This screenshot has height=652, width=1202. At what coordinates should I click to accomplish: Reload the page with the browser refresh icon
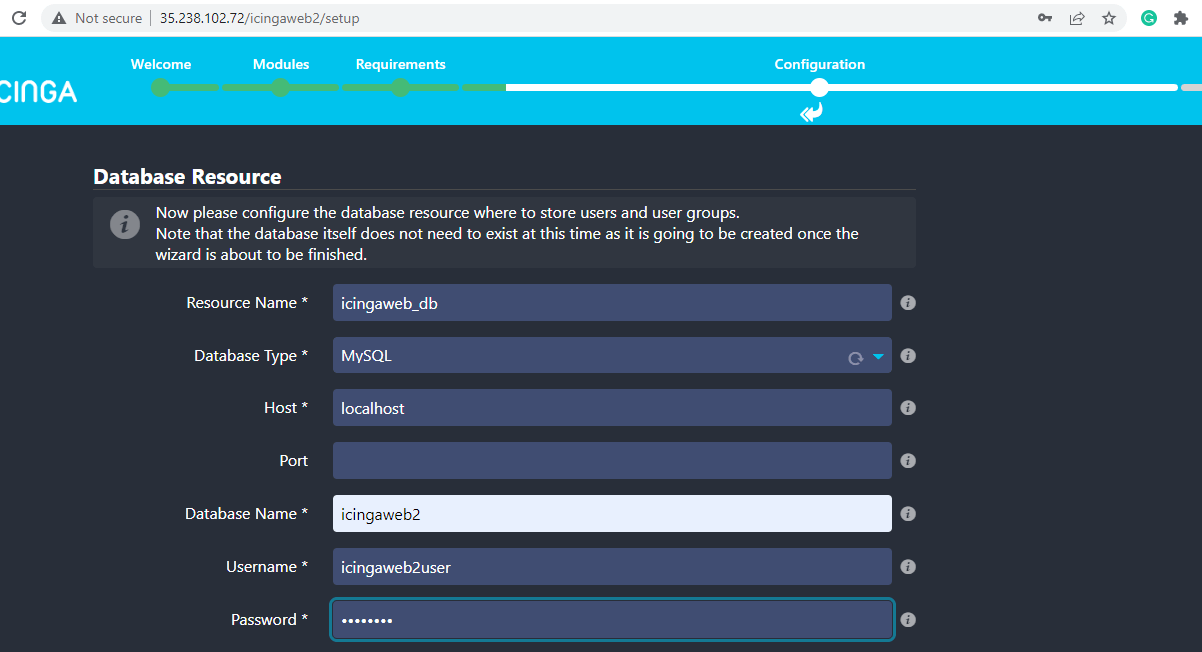18,18
